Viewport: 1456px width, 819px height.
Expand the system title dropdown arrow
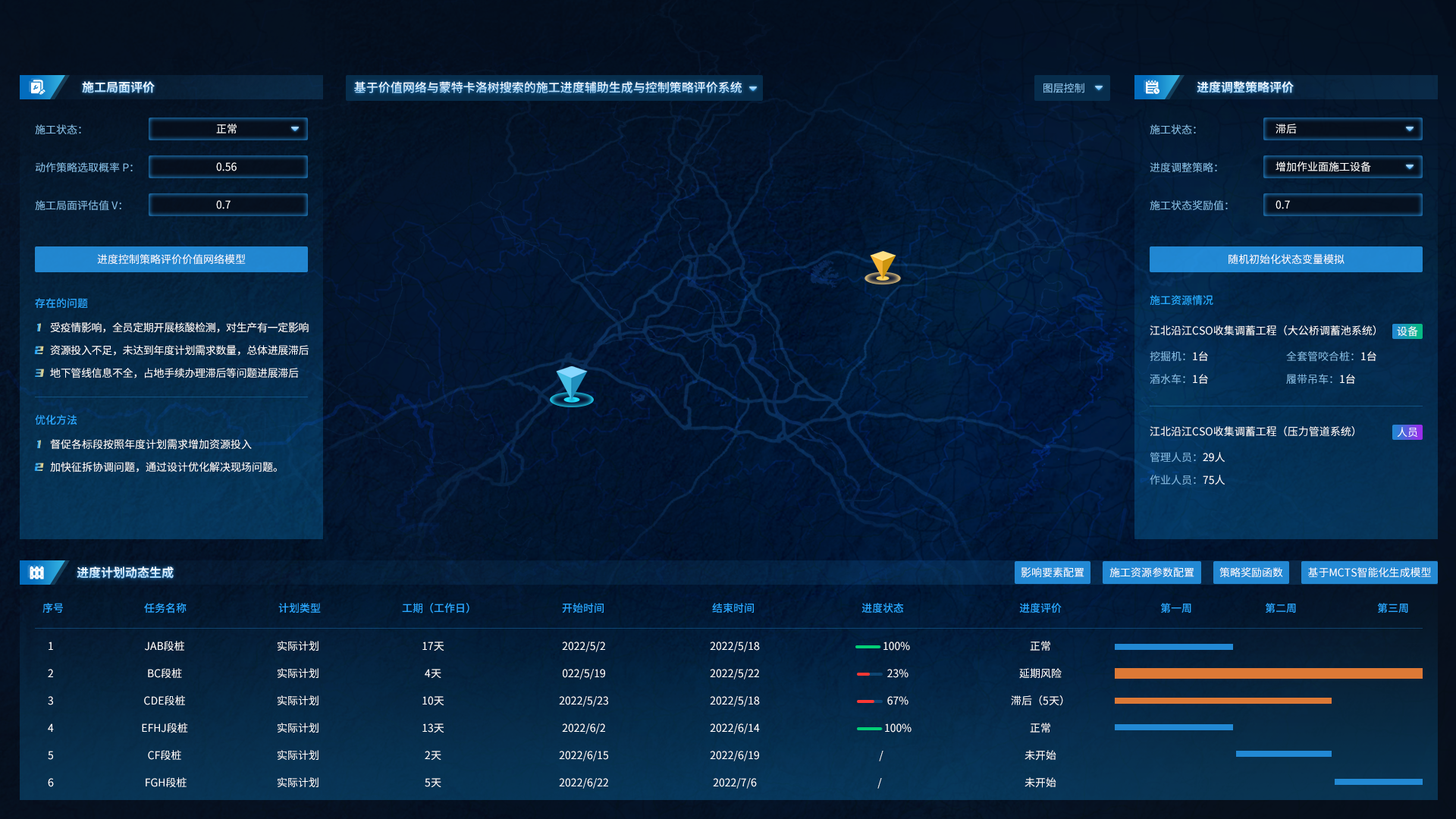tap(753, 89)
